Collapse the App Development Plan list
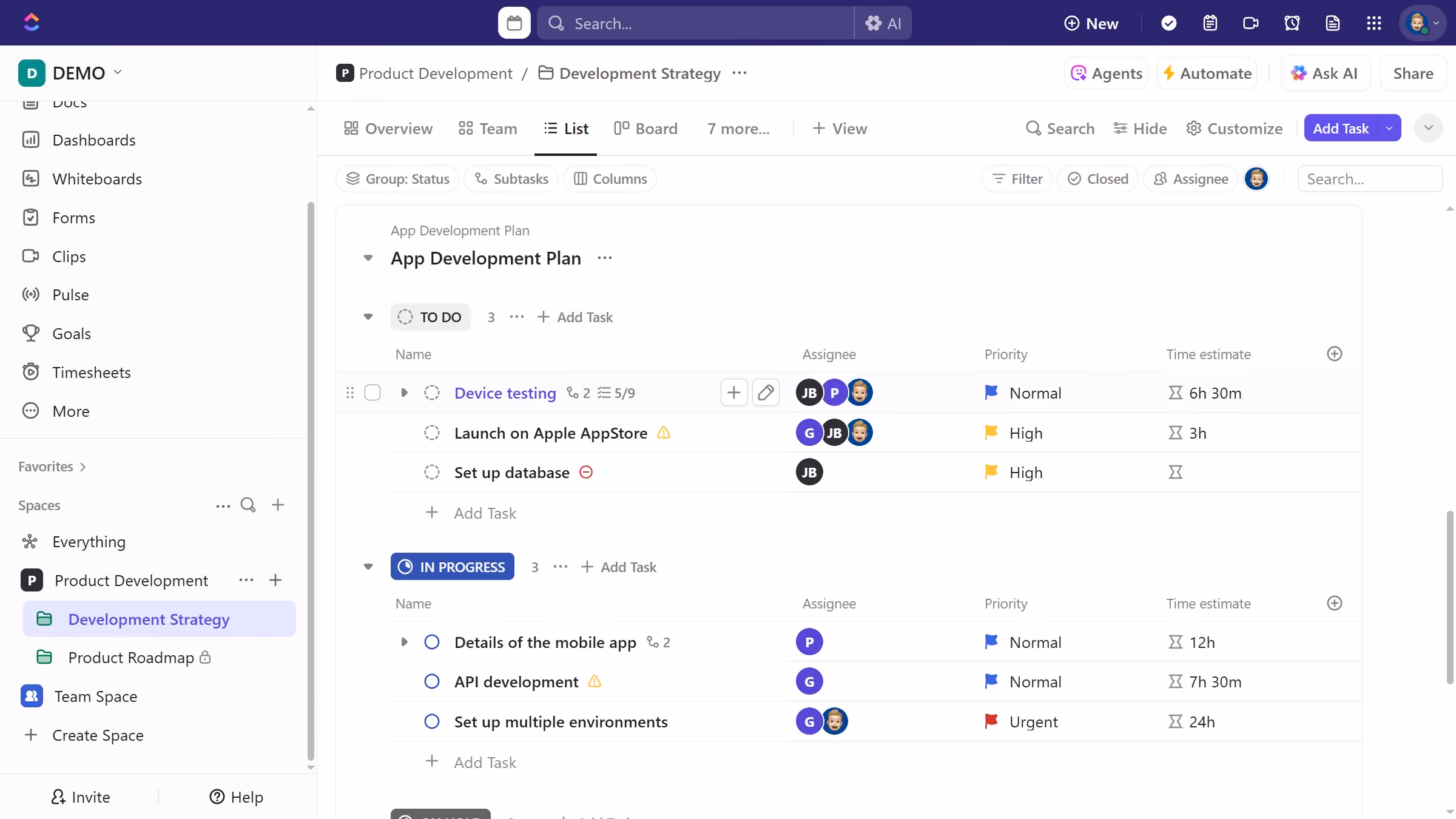Image resolution: width=1456 pixels, height=819 pixels. tap(368, 258)
